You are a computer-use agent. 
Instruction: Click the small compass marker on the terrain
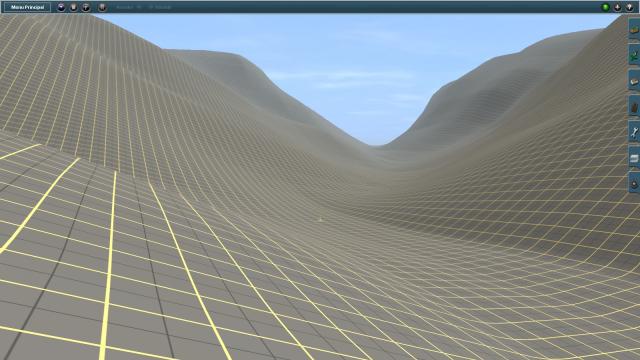320,220
